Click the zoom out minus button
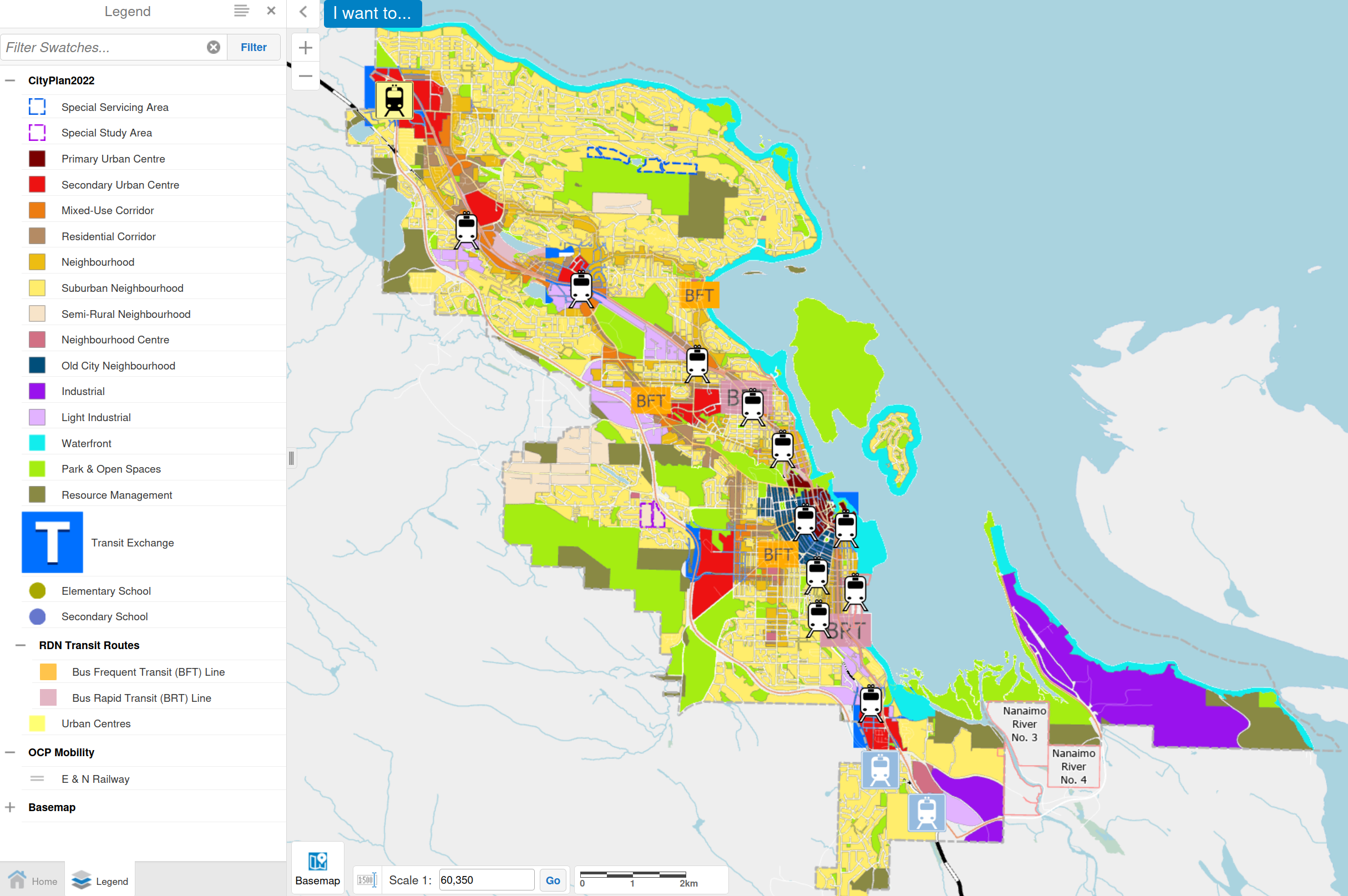Viewport: 1348px width, 896px height. (305, 76)
